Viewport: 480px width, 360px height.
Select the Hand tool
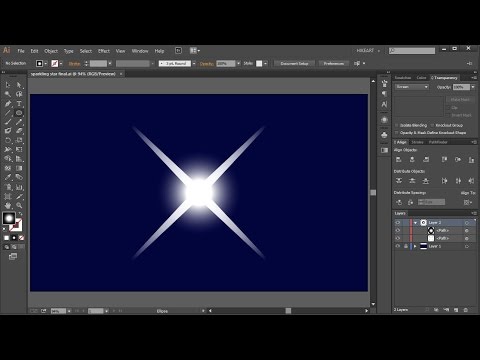pyautogui.click(x=8, y=205)
